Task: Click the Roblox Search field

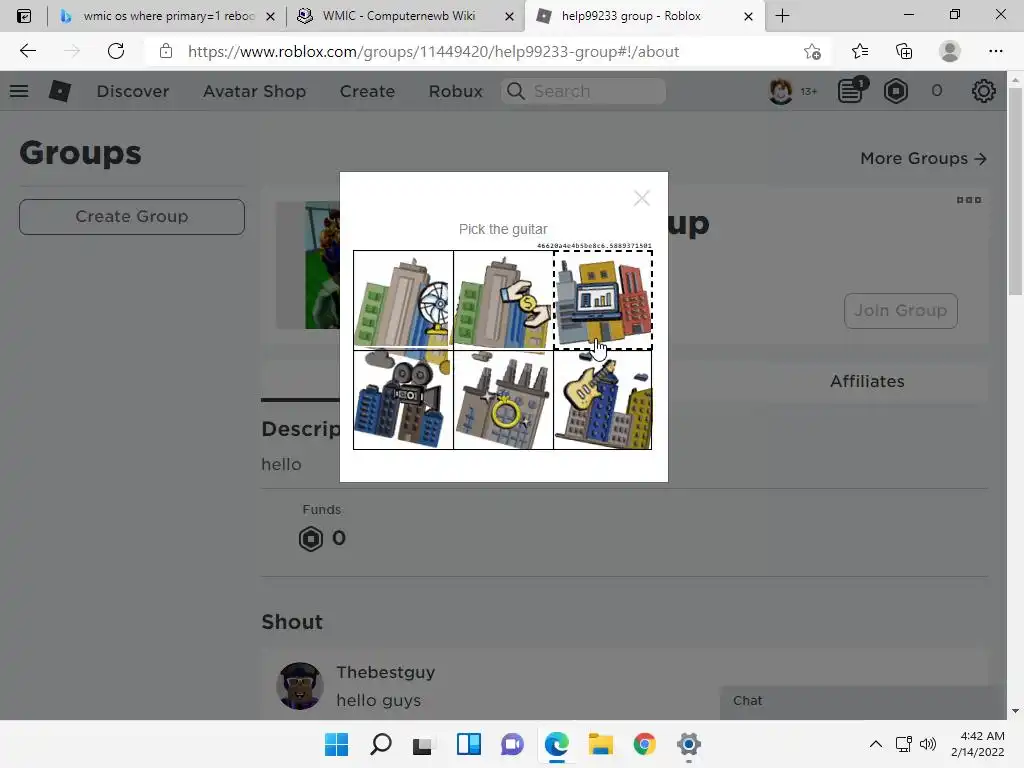Action: pos(584,91)
